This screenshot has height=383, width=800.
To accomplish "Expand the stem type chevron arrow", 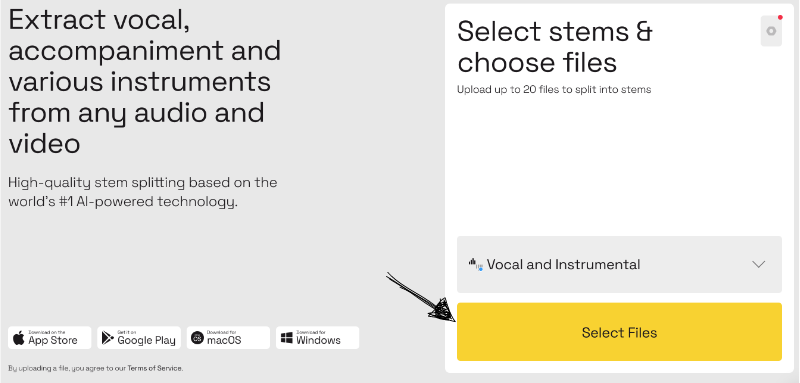I will (x=759, y=264).
